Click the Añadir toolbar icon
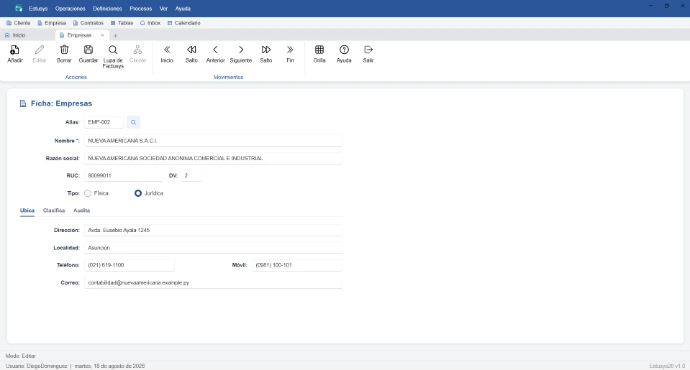This screenshot has width=690, height=370. (15, 50)
